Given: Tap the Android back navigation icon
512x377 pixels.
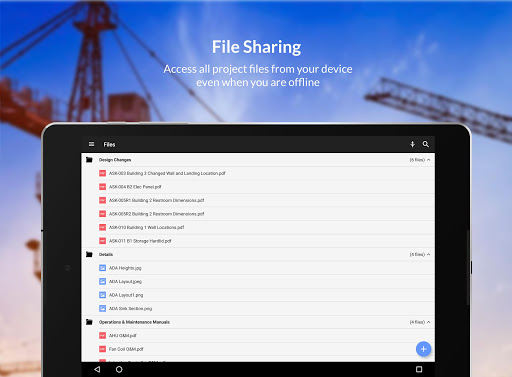Looking at the screenshot, I should 97,369.
